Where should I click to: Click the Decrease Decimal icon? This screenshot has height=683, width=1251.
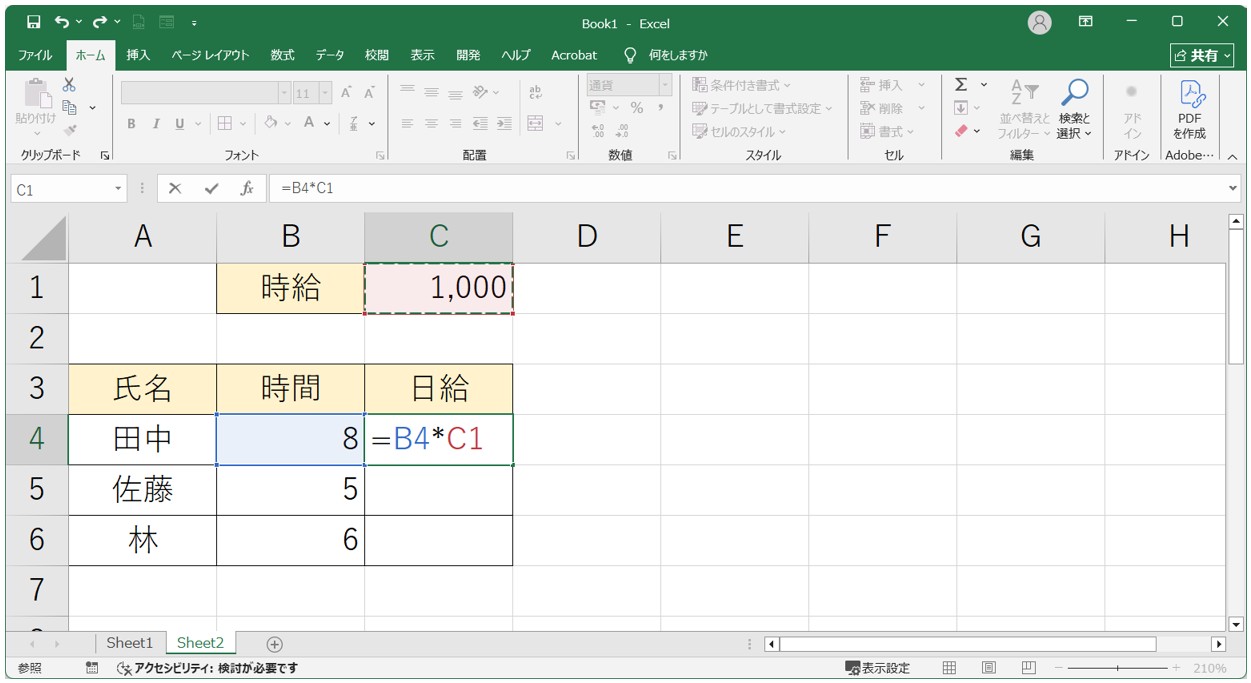coord(621,131)
